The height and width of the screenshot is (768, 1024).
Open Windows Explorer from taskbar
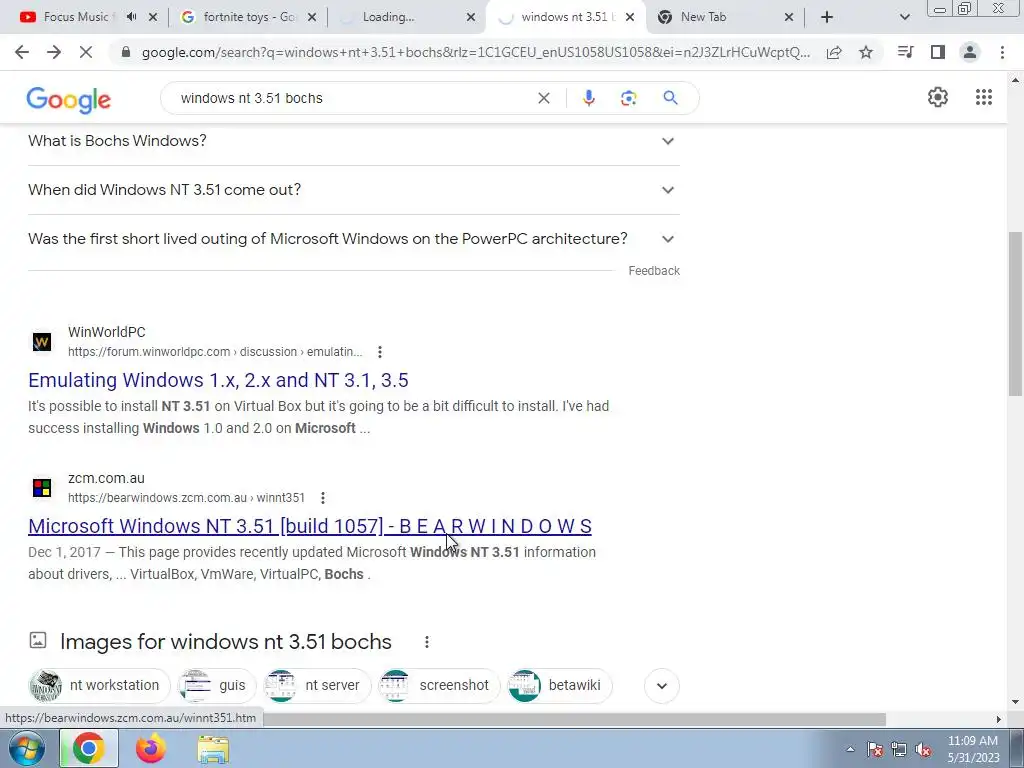click(x=213, y=749)
